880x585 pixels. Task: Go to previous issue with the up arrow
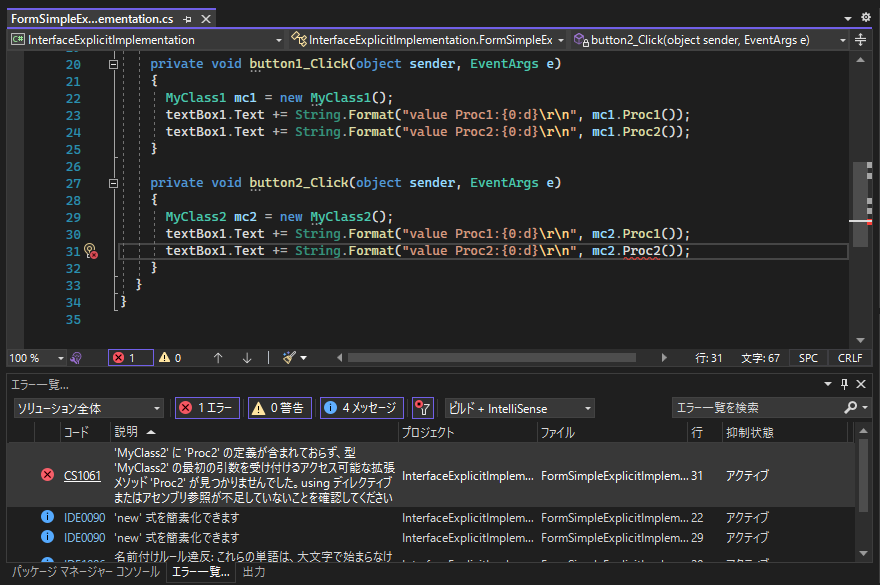(x=218, y=358)
